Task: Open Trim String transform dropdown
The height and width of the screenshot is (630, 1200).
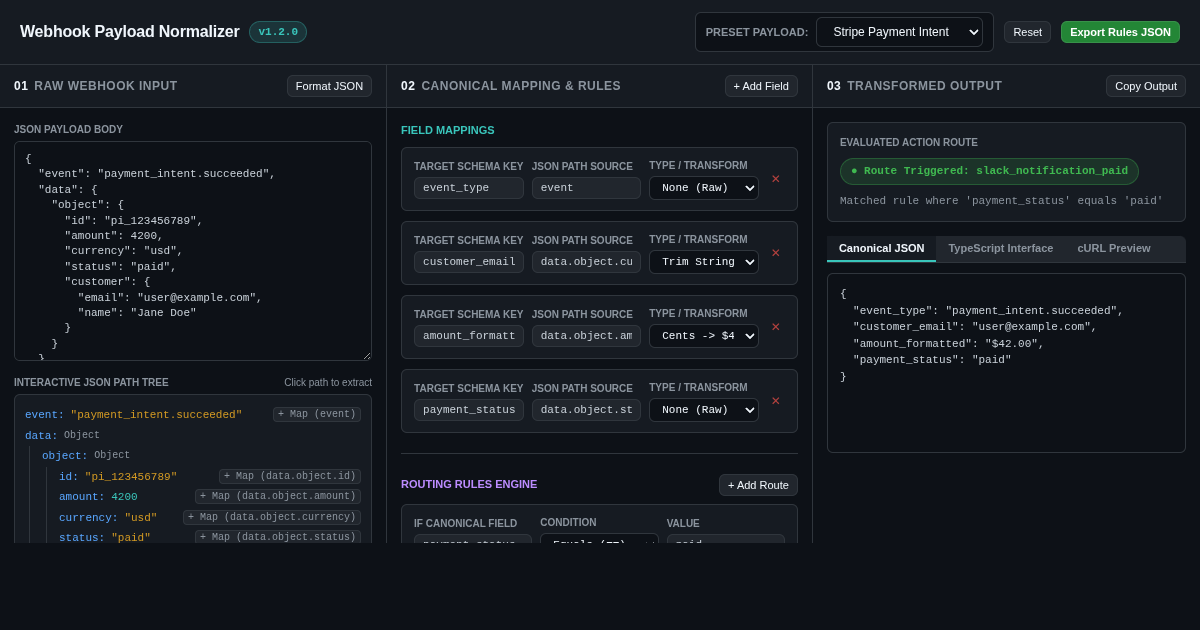Action: pos(704,262)
